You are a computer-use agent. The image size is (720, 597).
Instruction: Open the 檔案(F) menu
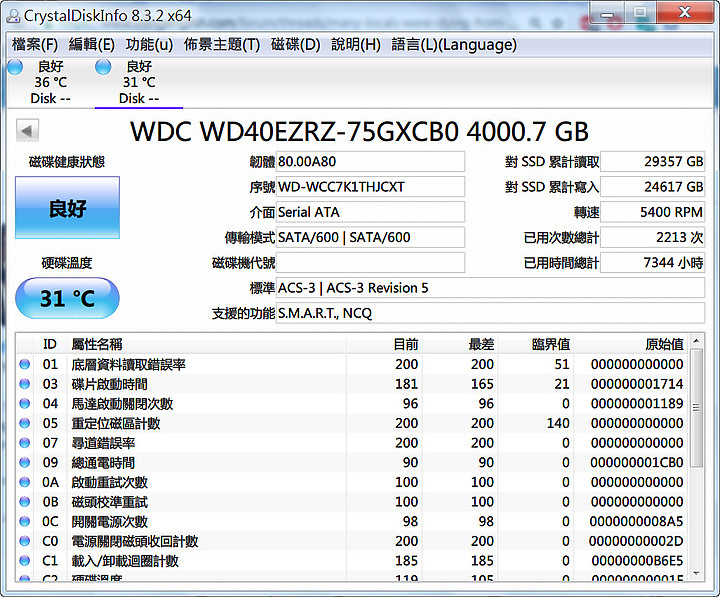(35, 45)
